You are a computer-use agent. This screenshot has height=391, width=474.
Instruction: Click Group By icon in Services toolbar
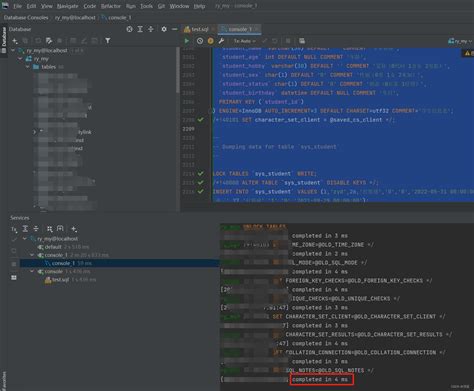pyautogui.click(x=50, y=229)
